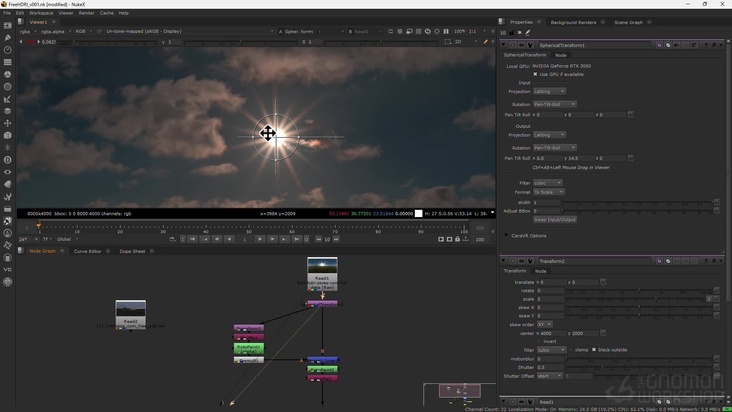Select the RotoPaint1 node
This screenshot has width=732, height=412.
tap(249, 348)
